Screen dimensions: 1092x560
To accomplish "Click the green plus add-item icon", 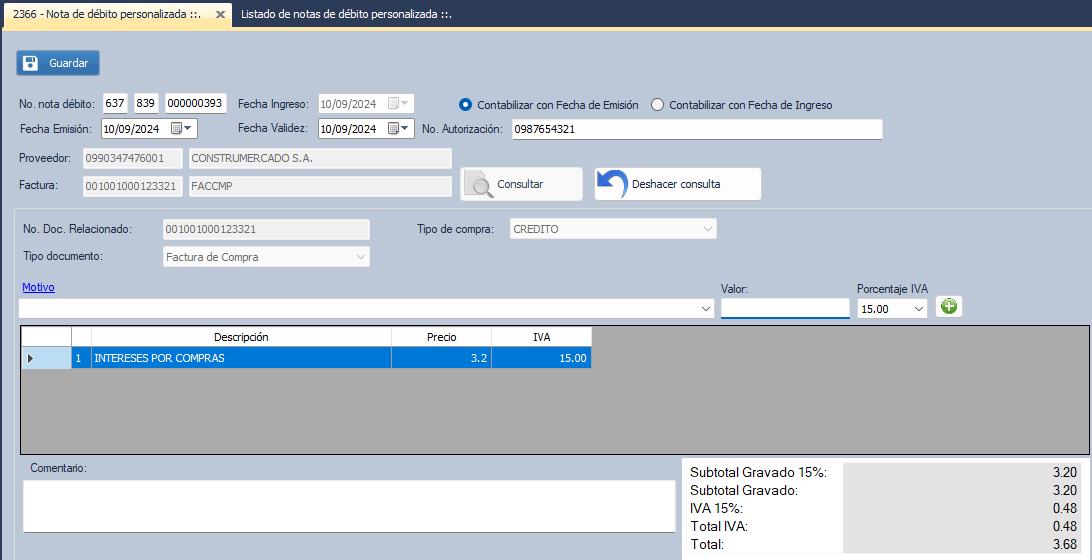I will click(x=949, y=307).
